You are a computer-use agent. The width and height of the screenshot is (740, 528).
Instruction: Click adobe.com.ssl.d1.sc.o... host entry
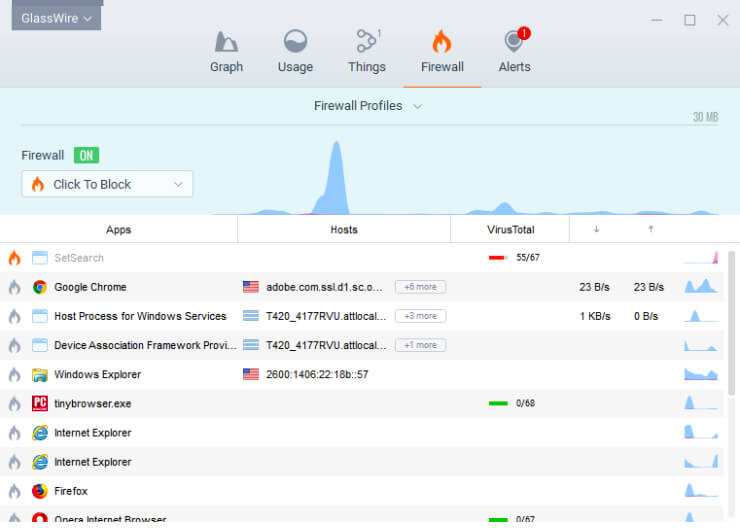pyautogui.click(x=324, y=287)
